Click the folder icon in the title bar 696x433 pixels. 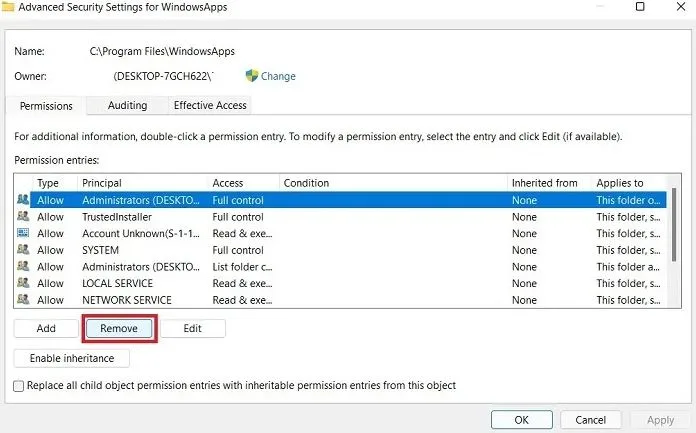[x=8, y=7]
